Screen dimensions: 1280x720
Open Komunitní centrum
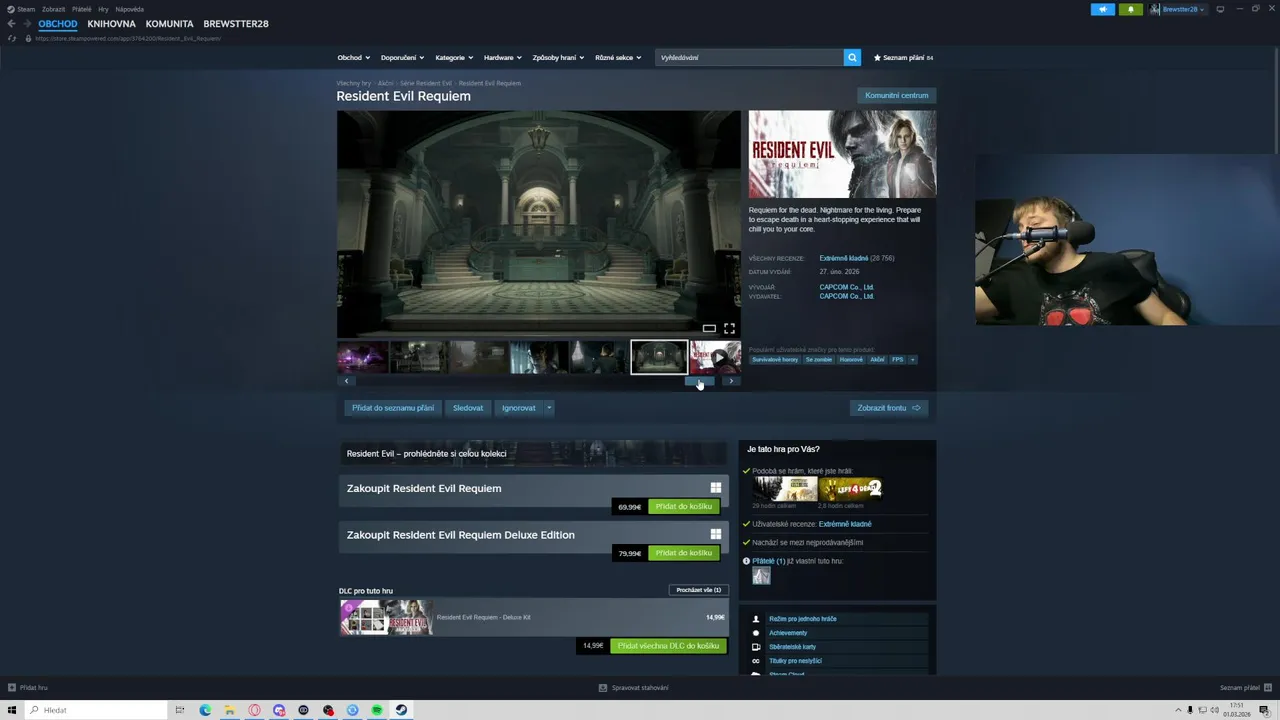pos(896,95)
